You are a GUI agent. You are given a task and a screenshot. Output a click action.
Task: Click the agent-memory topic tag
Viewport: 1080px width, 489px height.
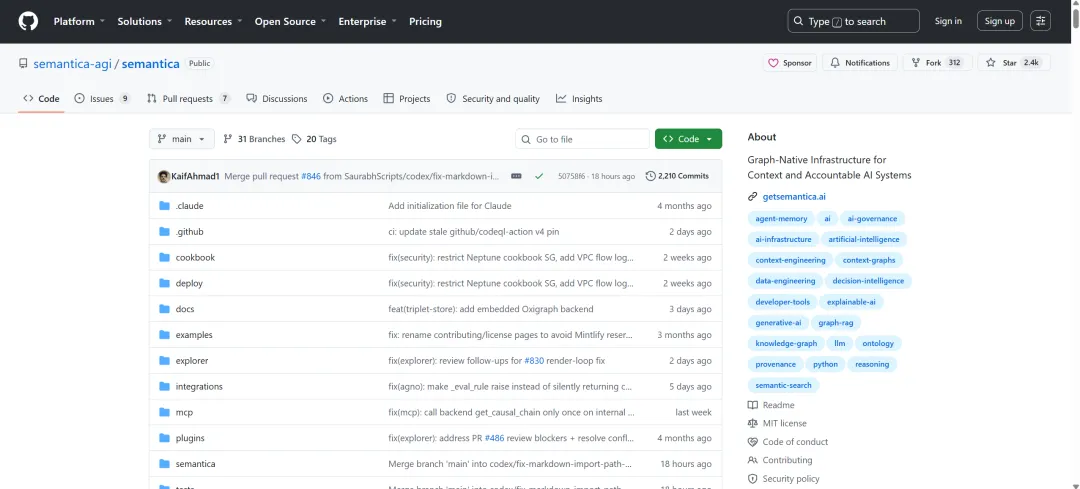point(781,218)
